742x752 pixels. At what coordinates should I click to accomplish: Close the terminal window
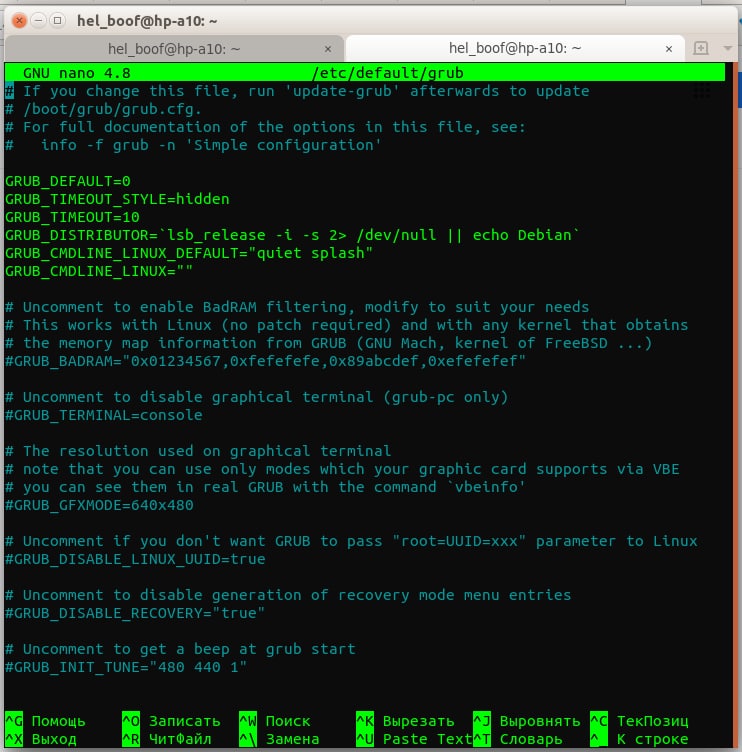(19, 21)
